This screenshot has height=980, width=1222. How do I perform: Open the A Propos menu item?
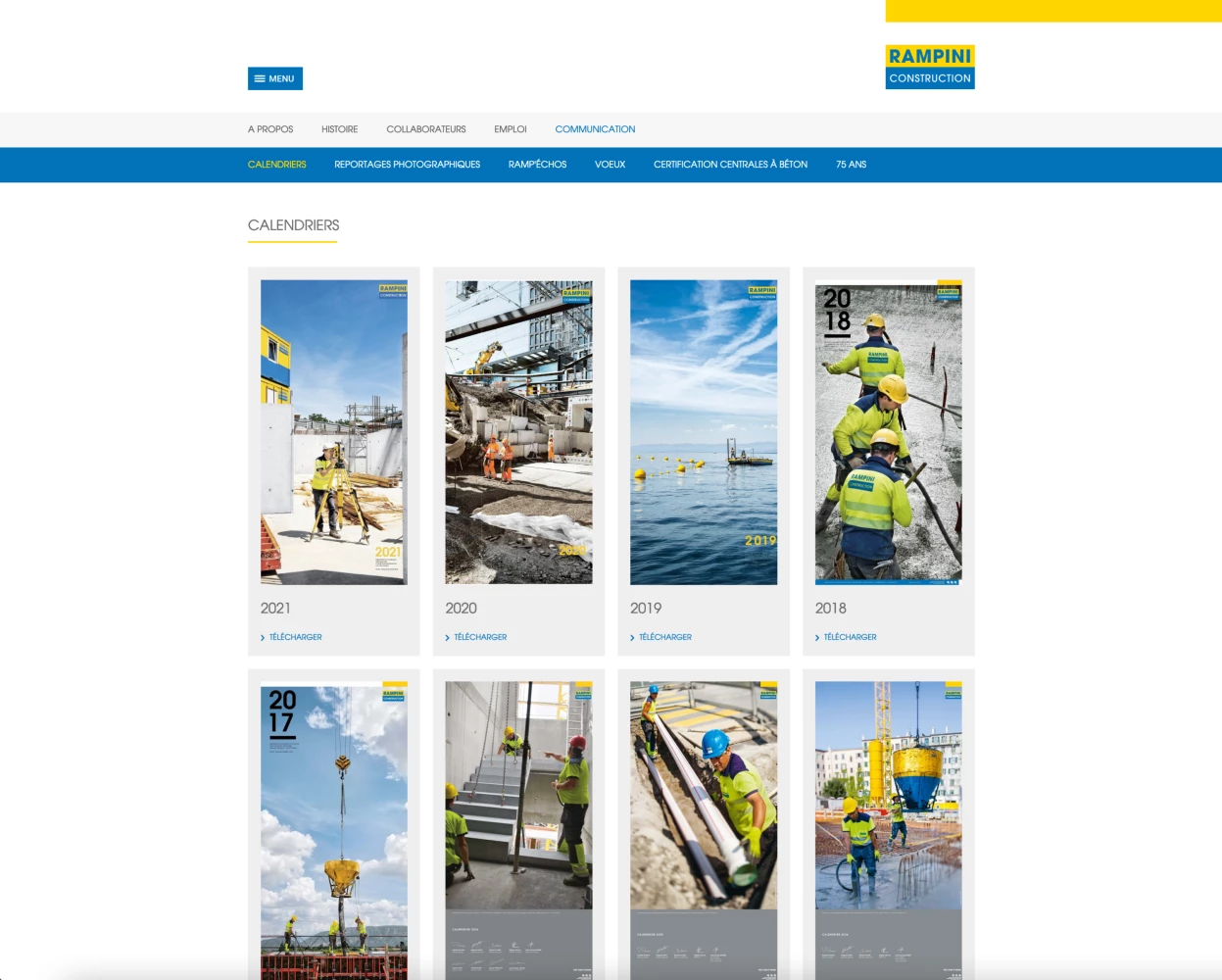[270, 129]
